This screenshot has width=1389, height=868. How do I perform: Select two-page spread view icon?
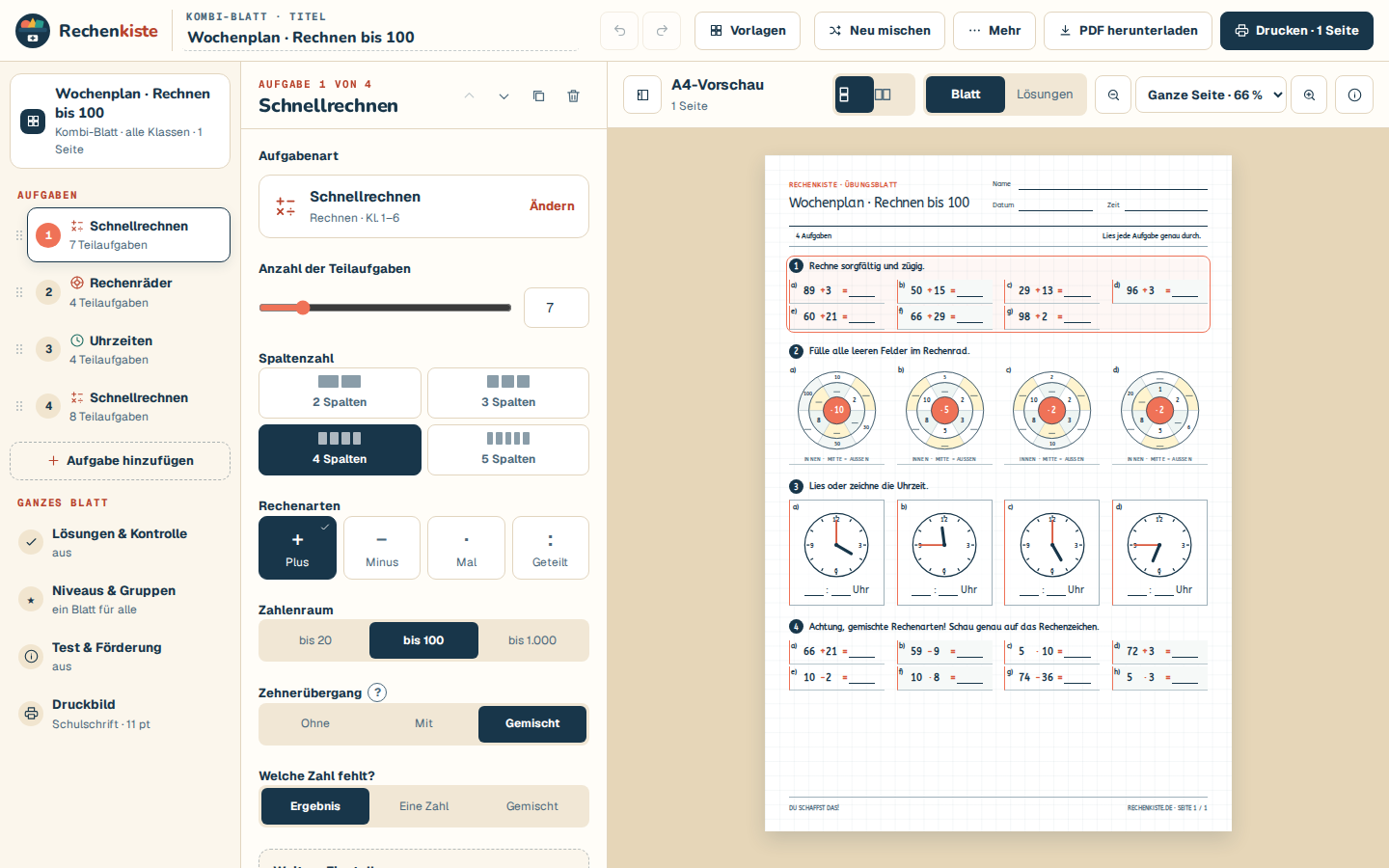tap(883, 95)
